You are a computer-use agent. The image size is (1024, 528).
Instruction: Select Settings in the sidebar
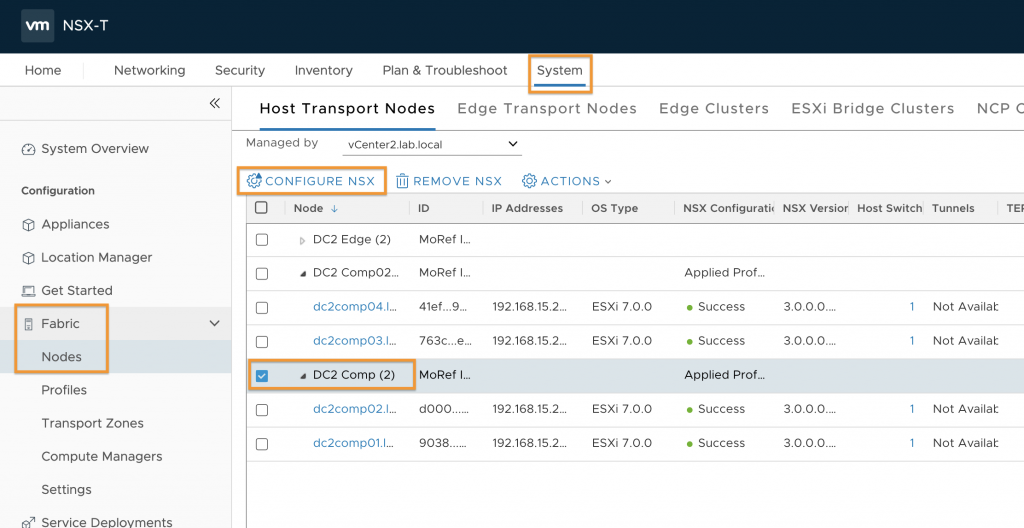click(67, 490)
